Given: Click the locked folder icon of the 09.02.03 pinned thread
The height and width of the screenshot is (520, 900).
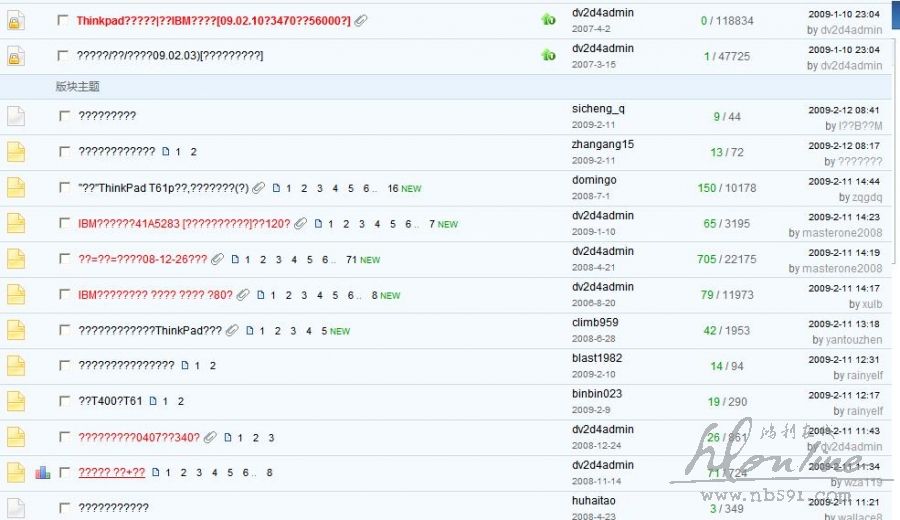Looking at the screenshot, I should [15, 57].
